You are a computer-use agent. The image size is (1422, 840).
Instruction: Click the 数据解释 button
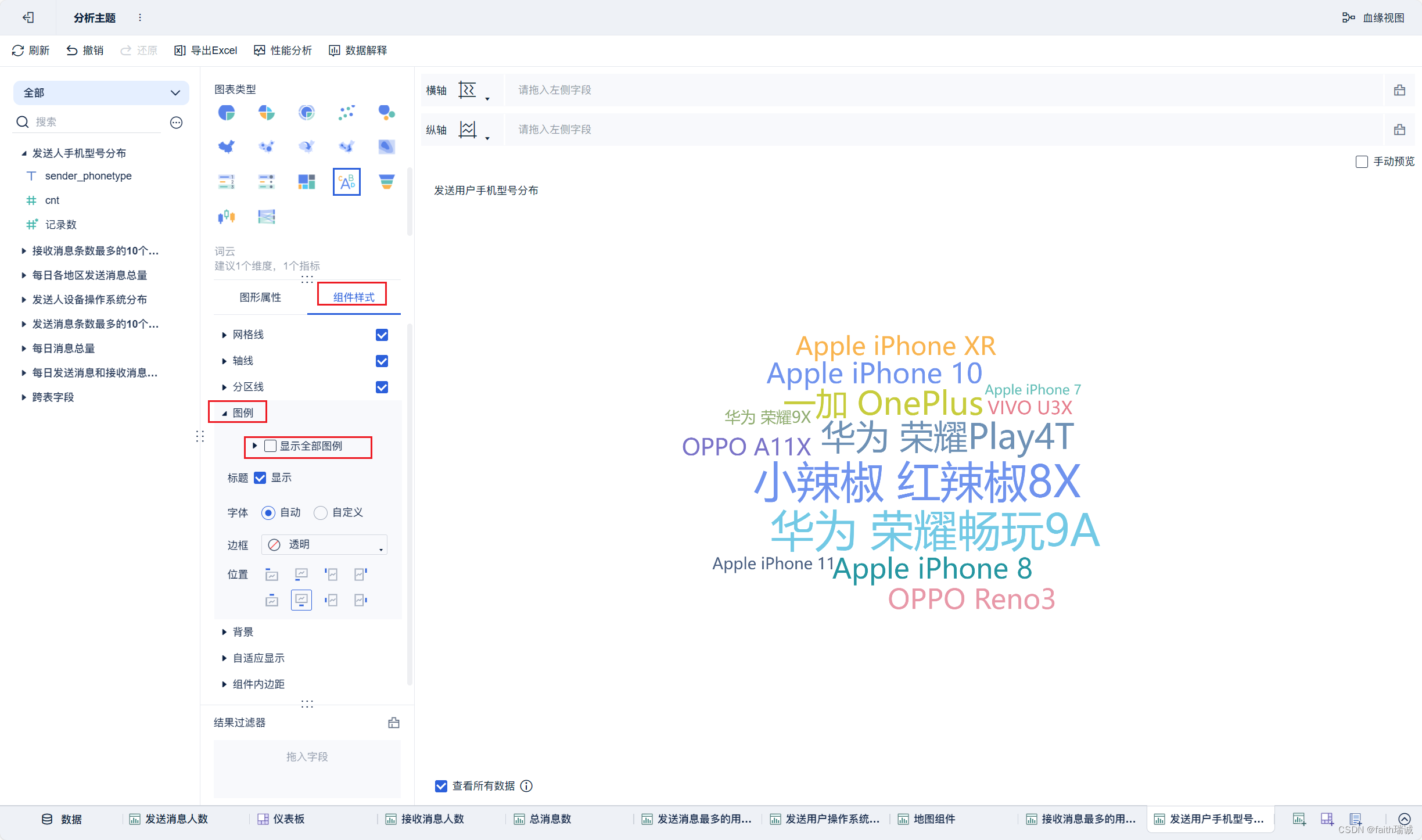pos(358,51)
